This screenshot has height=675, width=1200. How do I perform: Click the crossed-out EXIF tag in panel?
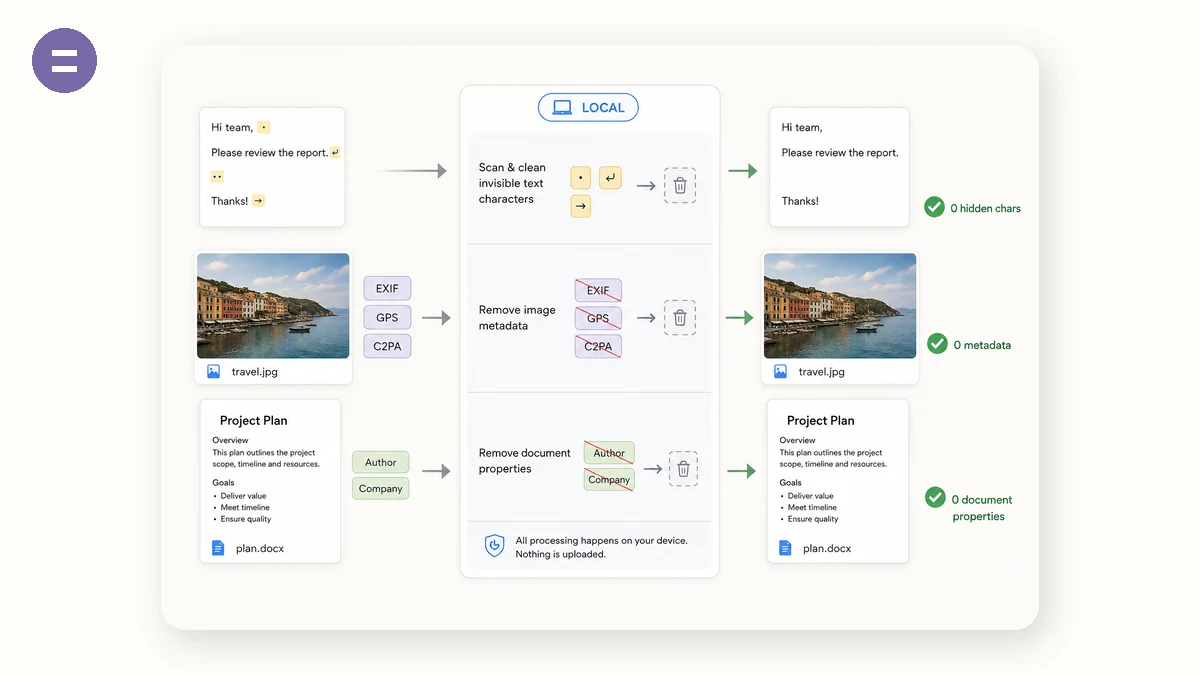(598, 290)
